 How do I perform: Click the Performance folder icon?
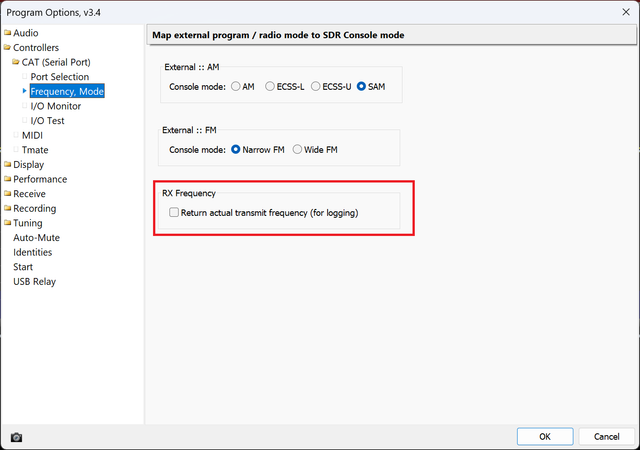pos(7,180)
